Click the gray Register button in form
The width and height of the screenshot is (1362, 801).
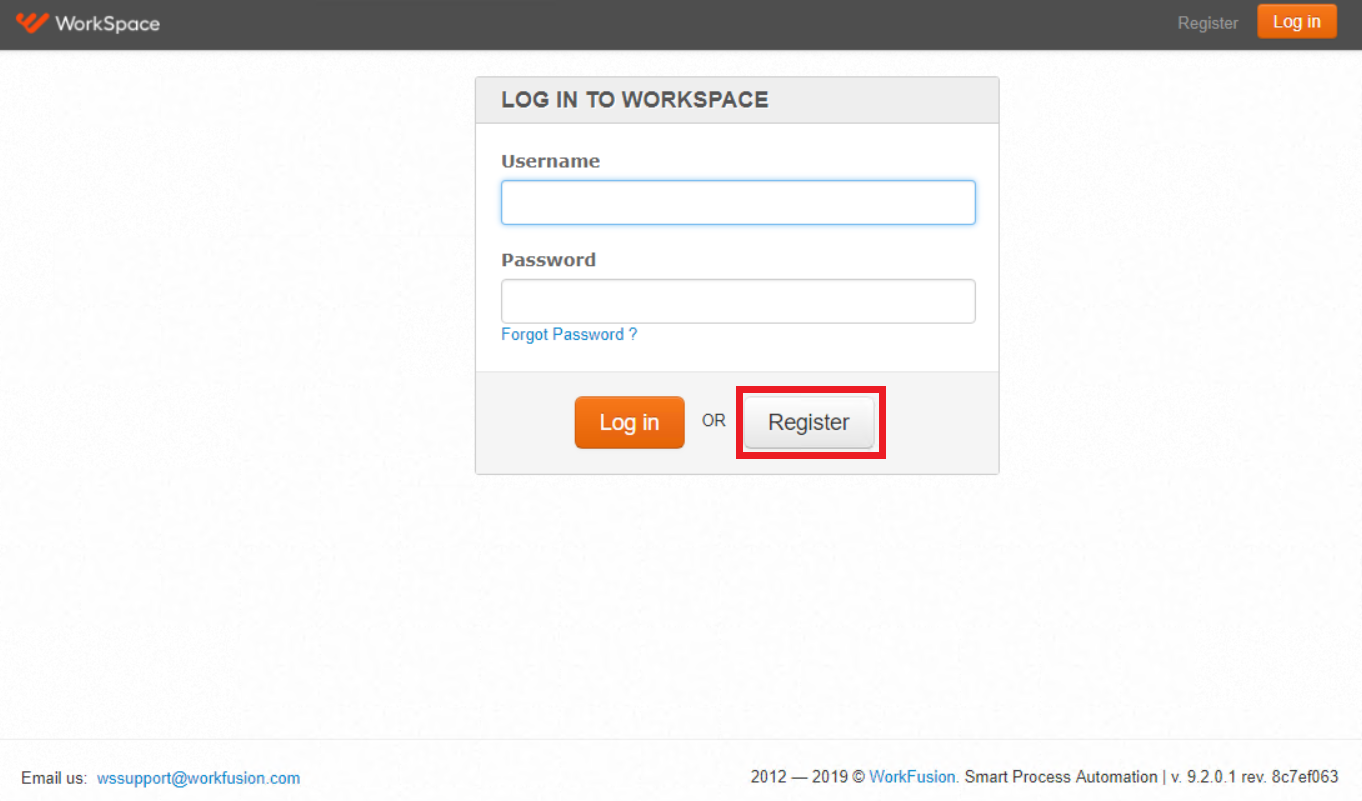809,422
